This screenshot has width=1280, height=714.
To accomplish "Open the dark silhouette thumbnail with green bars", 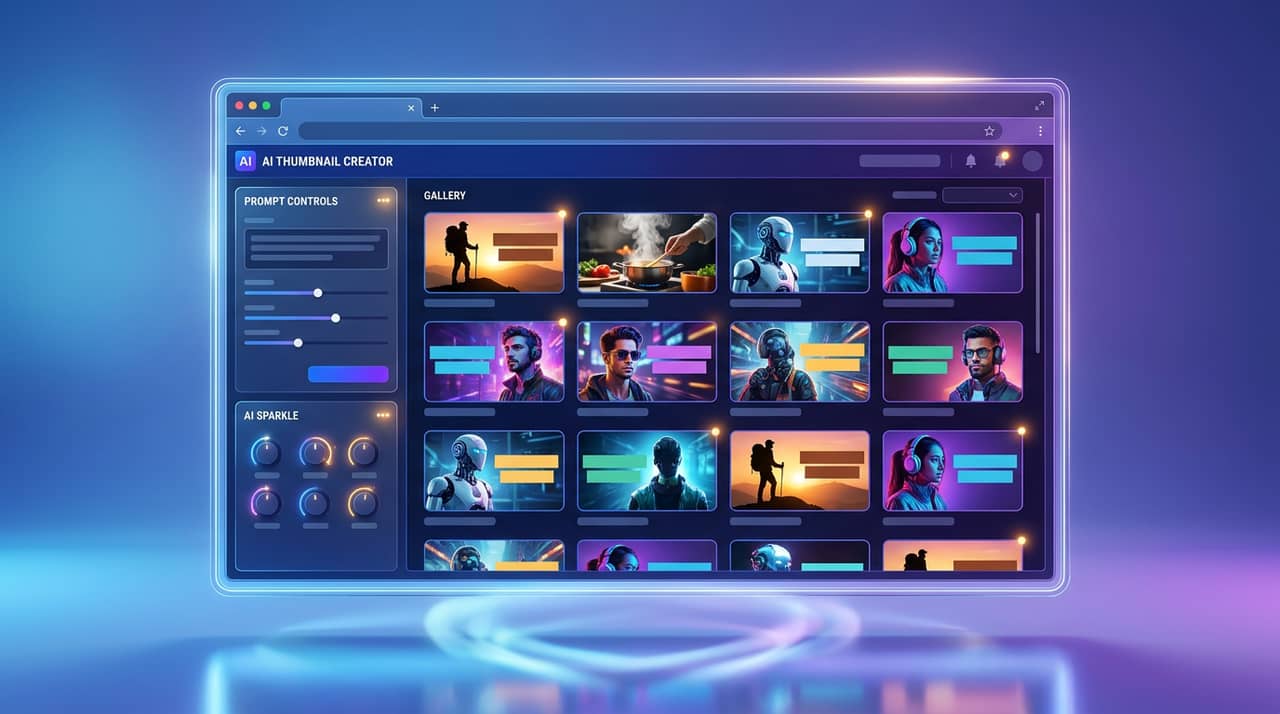I will point(647,471).
